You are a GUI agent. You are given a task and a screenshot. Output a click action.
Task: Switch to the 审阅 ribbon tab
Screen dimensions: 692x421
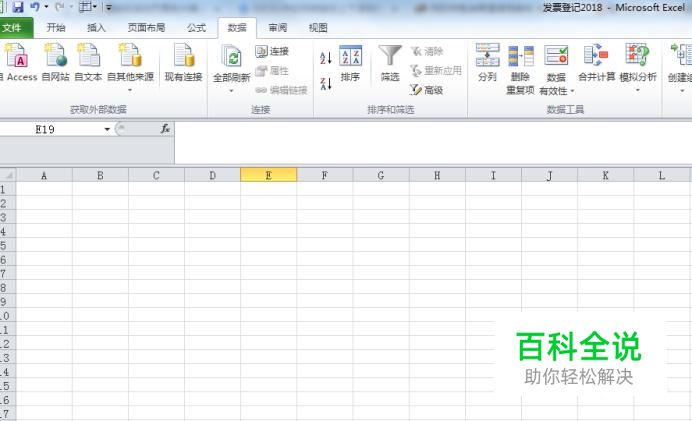click(x=278, y=28)
